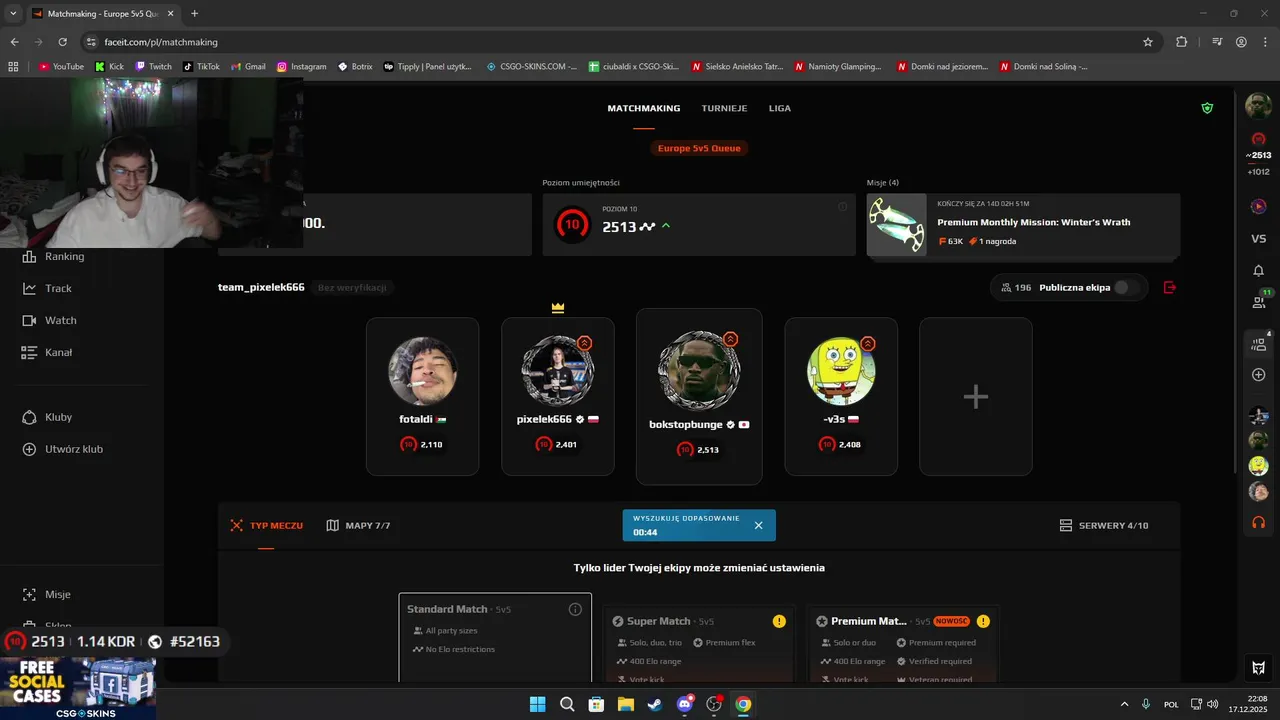The width and height of the screenshot is (1280, 720).
Task: Open a new Chrome tab
Action: tap(194, 14)
